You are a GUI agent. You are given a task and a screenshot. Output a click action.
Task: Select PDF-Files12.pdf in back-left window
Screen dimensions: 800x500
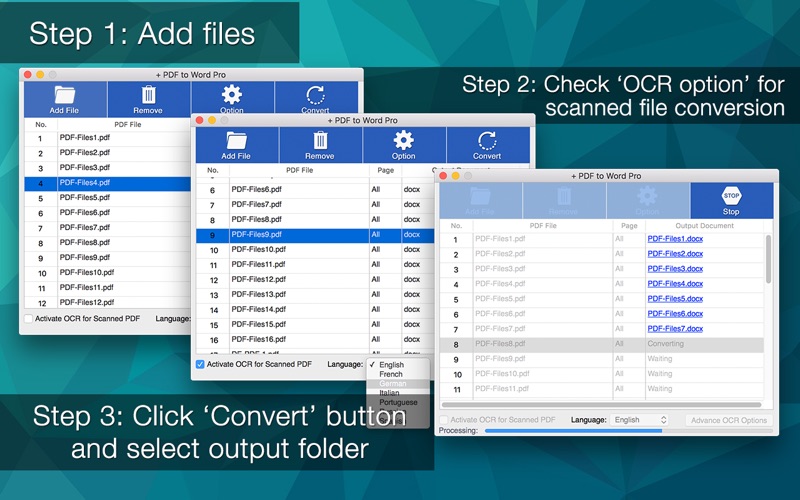pyautogui.click(x=87, y=303)
